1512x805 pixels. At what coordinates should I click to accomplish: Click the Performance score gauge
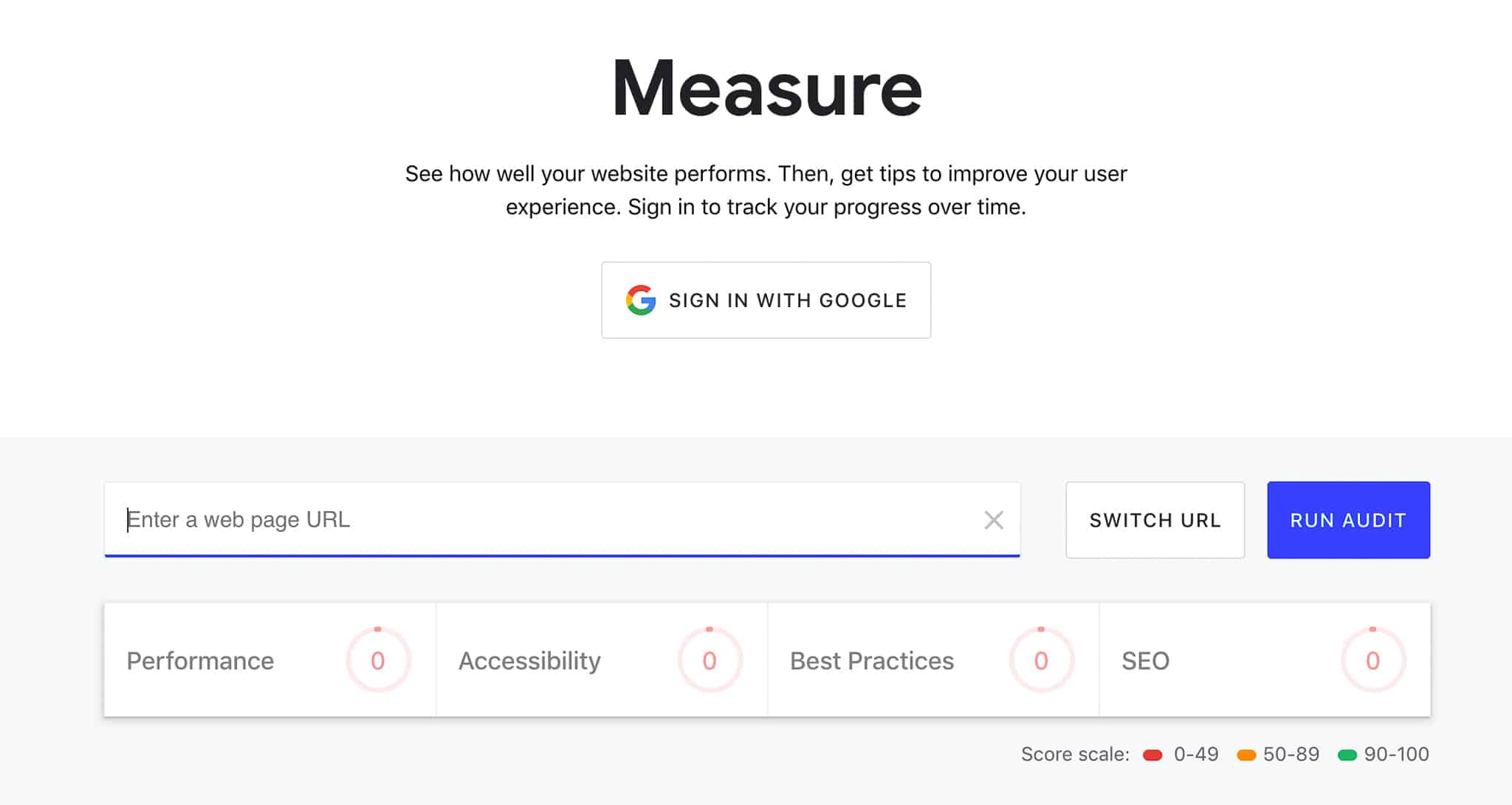(378, 660)
